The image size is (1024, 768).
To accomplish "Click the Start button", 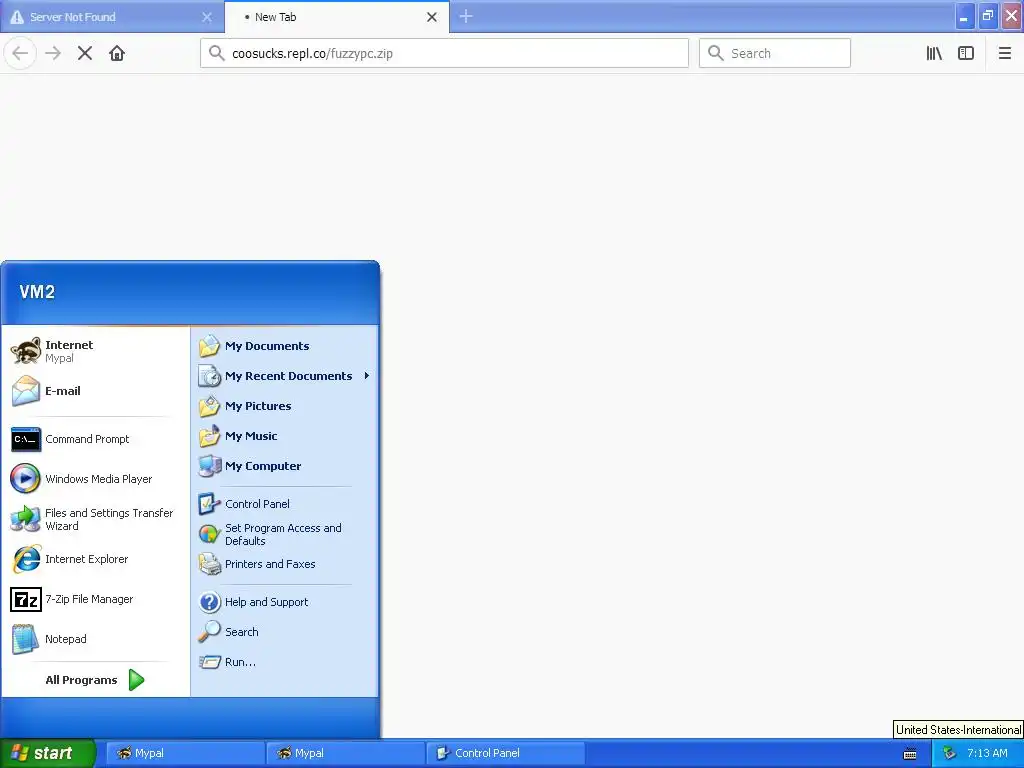I will 47,754.
